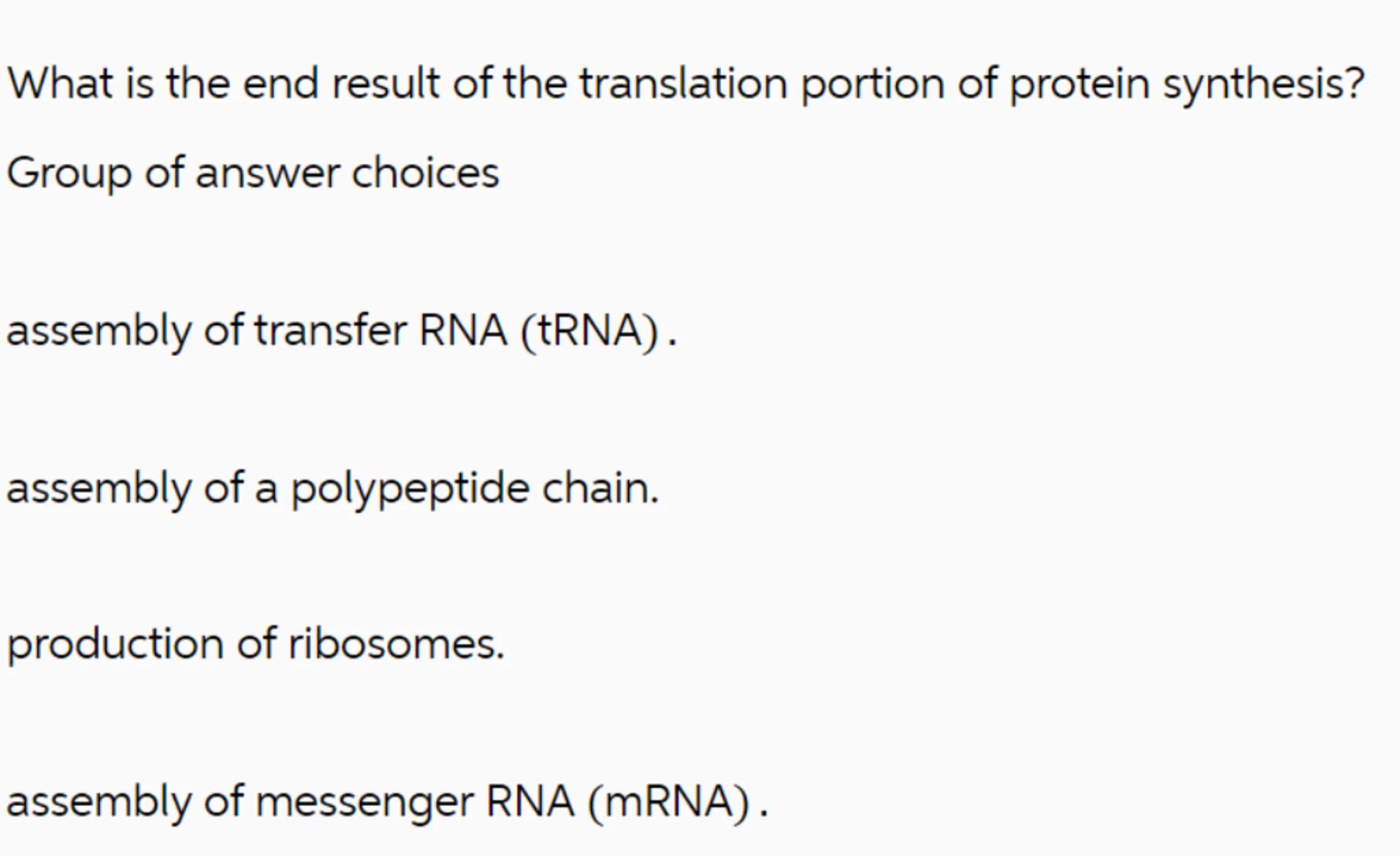
Task: Click the word "messenger" in last answer
Action: (364, 801)
